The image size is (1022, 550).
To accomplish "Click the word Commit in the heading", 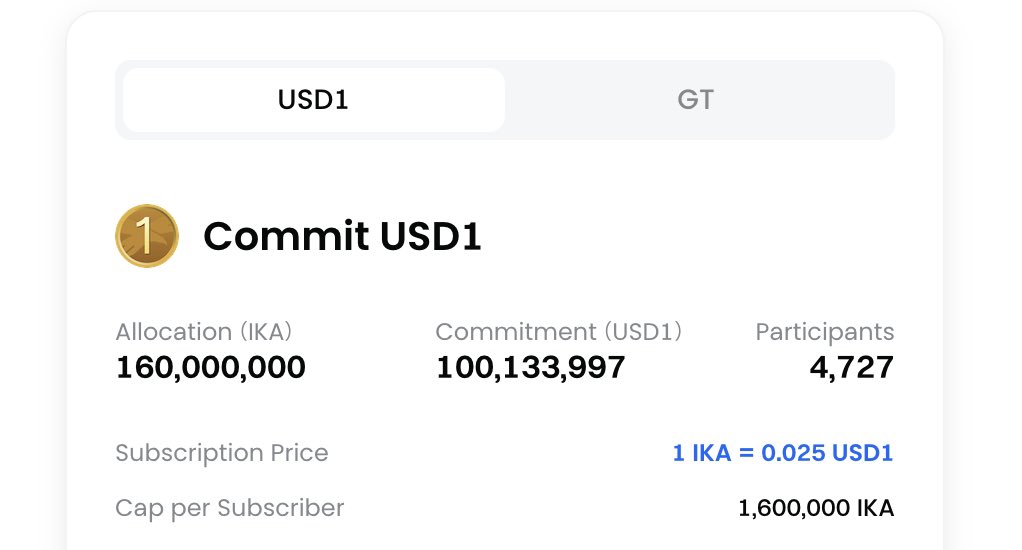I will [x=286, y=236].
